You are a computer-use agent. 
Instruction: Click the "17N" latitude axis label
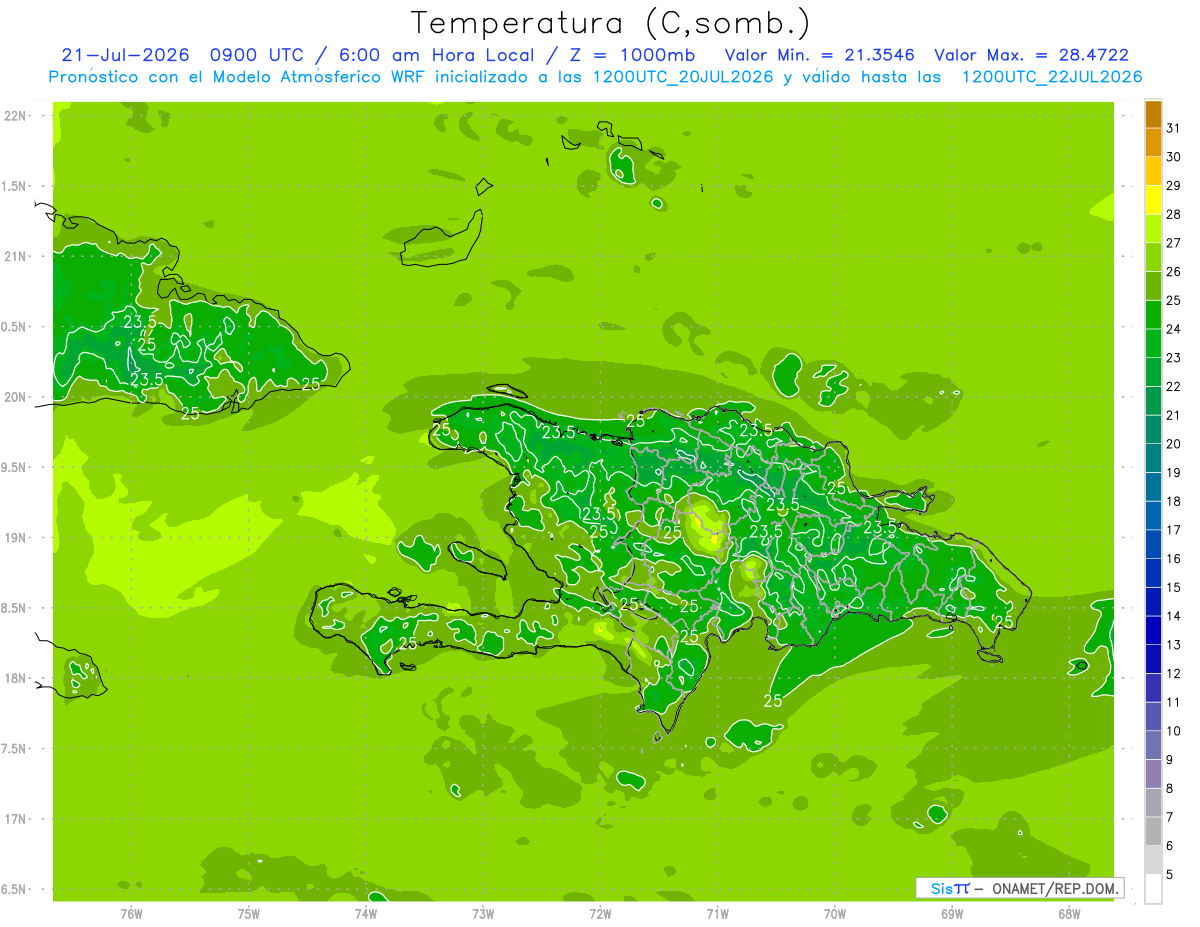tap(14, 819)
